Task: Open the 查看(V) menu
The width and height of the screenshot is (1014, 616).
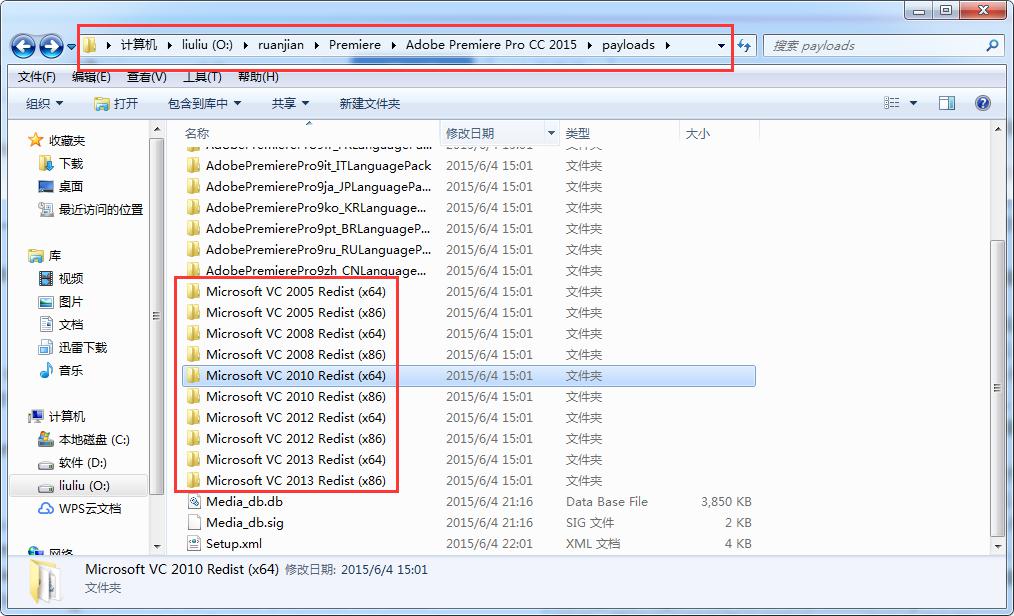Action: [147, 77]
